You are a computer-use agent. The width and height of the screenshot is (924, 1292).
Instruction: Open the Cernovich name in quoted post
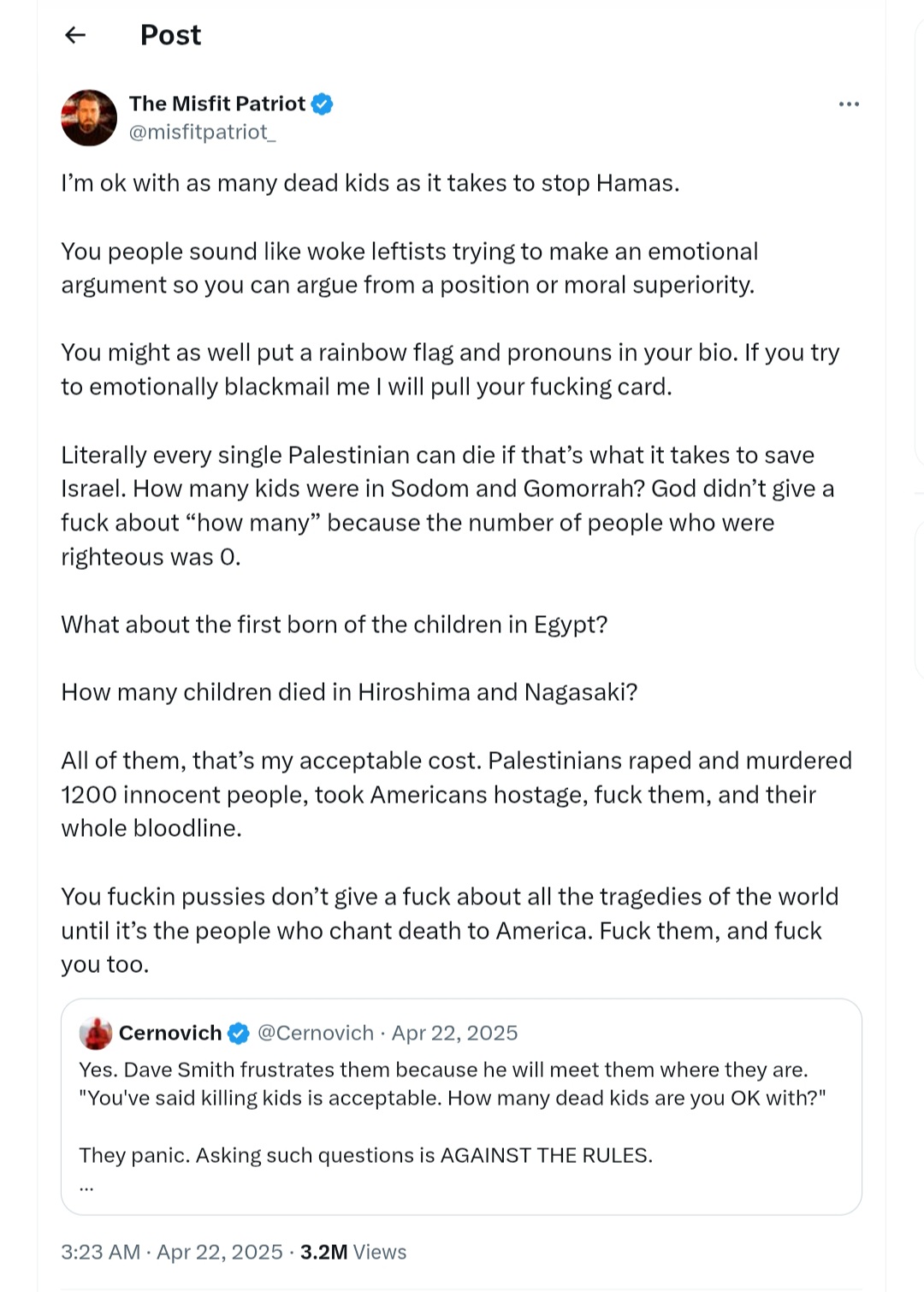tap(170, 1034)
